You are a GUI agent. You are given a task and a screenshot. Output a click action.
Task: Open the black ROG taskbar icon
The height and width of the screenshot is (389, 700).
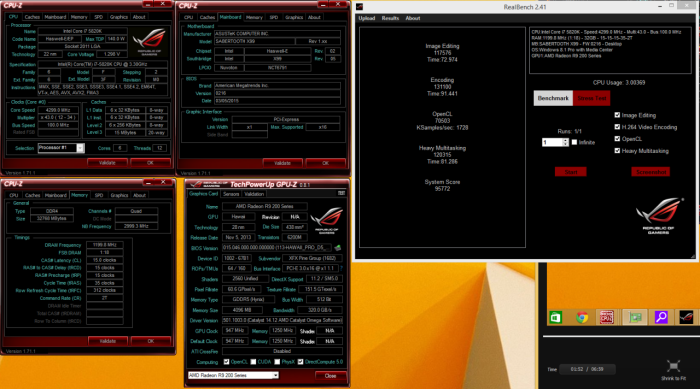tap(686, 318)
